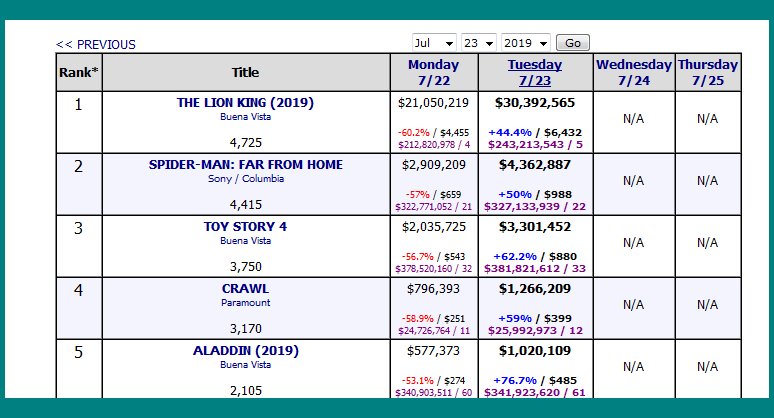Click Lion King's $30,392,565 Tuesday gross
Image resolution: width=774 pixels, height=418 pixels.
[x=534, y=103]
